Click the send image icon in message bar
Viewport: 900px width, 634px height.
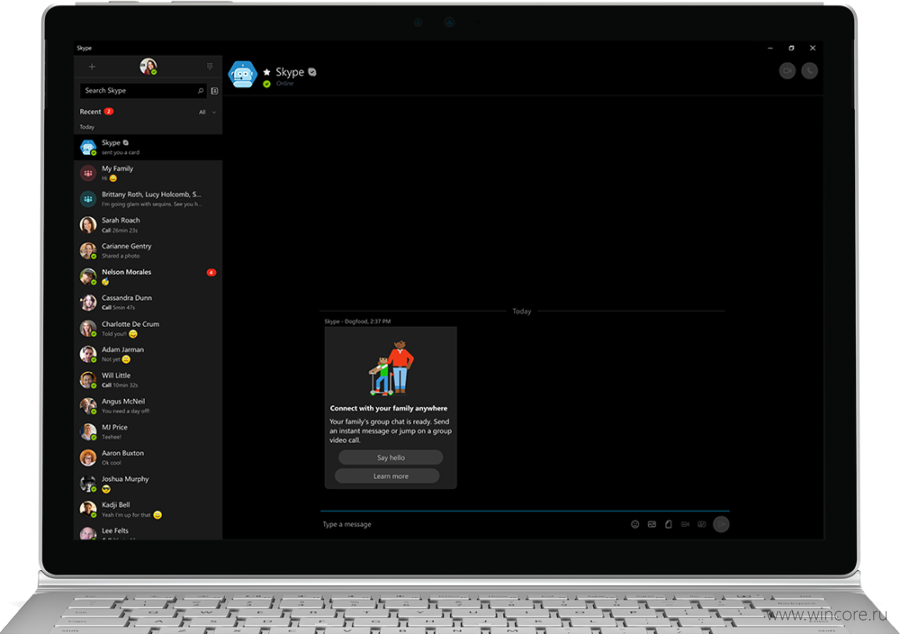[x=651, y=524]
